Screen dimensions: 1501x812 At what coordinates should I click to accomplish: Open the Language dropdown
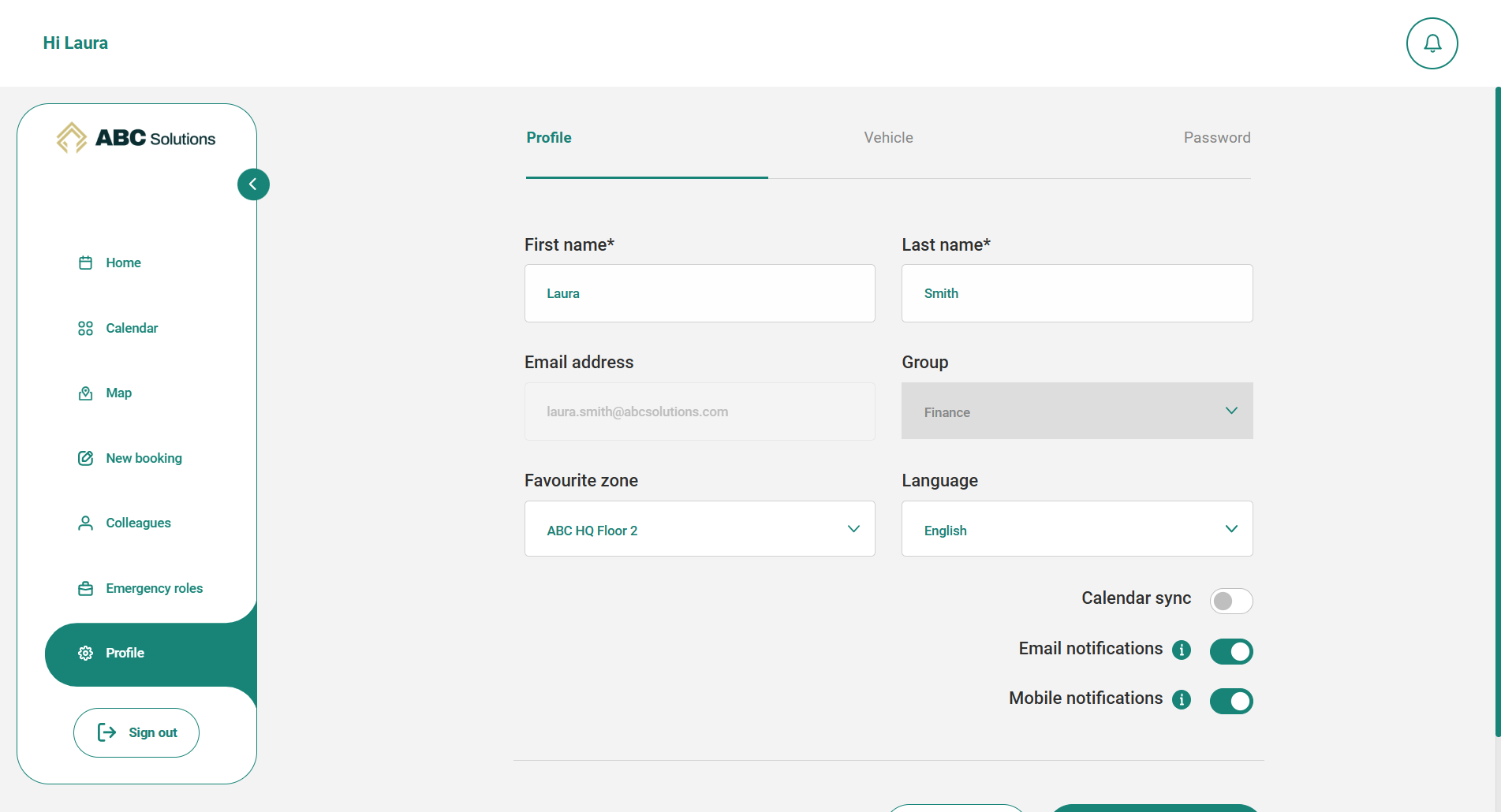(x=1077, y=529)
